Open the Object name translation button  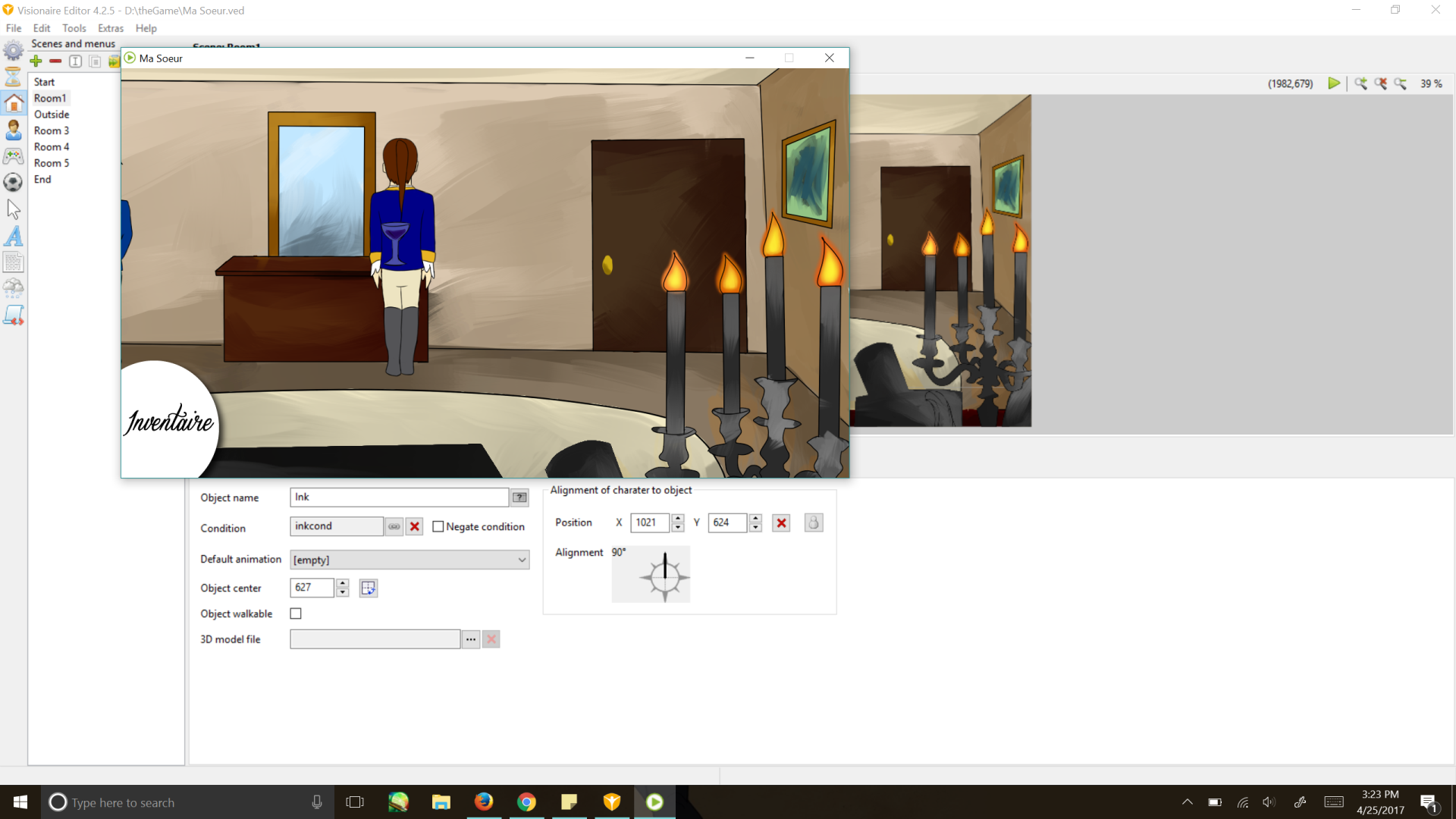(519, 497)
